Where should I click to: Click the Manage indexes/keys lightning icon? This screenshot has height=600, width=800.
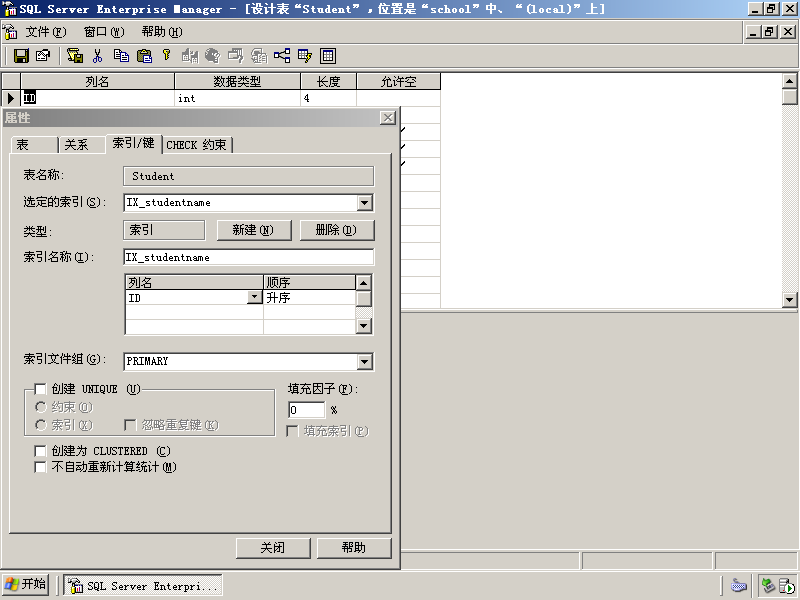tap(305, 56)
